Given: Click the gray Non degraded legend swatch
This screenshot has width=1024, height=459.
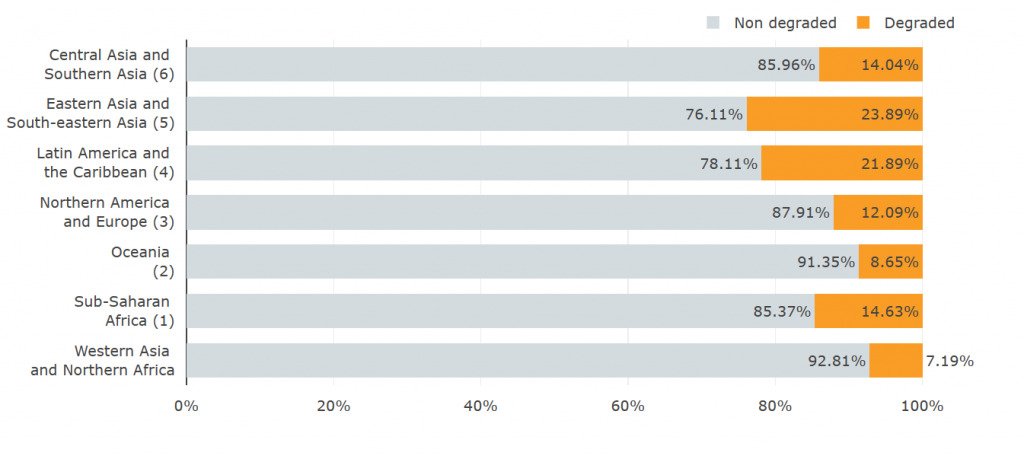Looking at the screenshot, I should pyautogui.click(x=714, y=23).
